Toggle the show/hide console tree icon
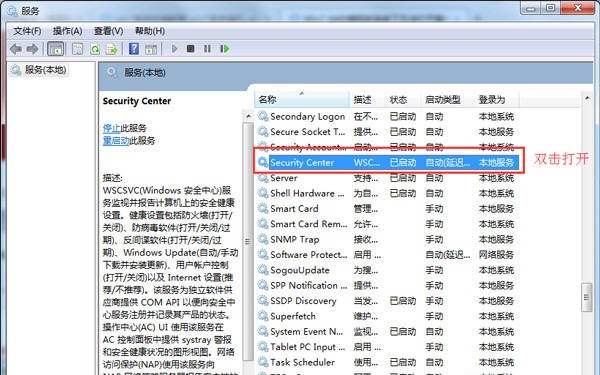The height and width of the screenshot is (375, 600). coord(55,49)
